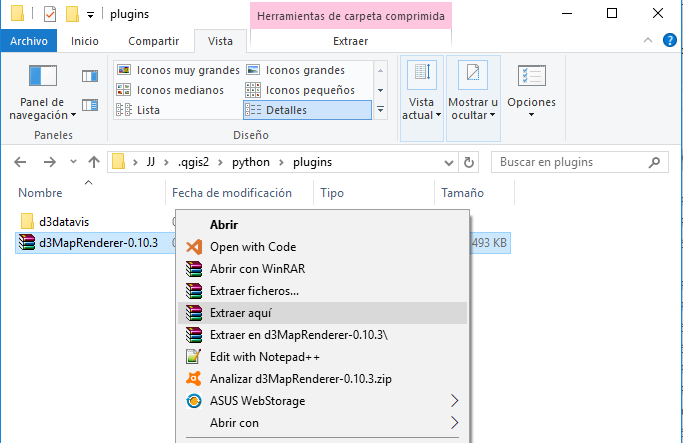Click the Buscar en plugins search field

point(579,162)
